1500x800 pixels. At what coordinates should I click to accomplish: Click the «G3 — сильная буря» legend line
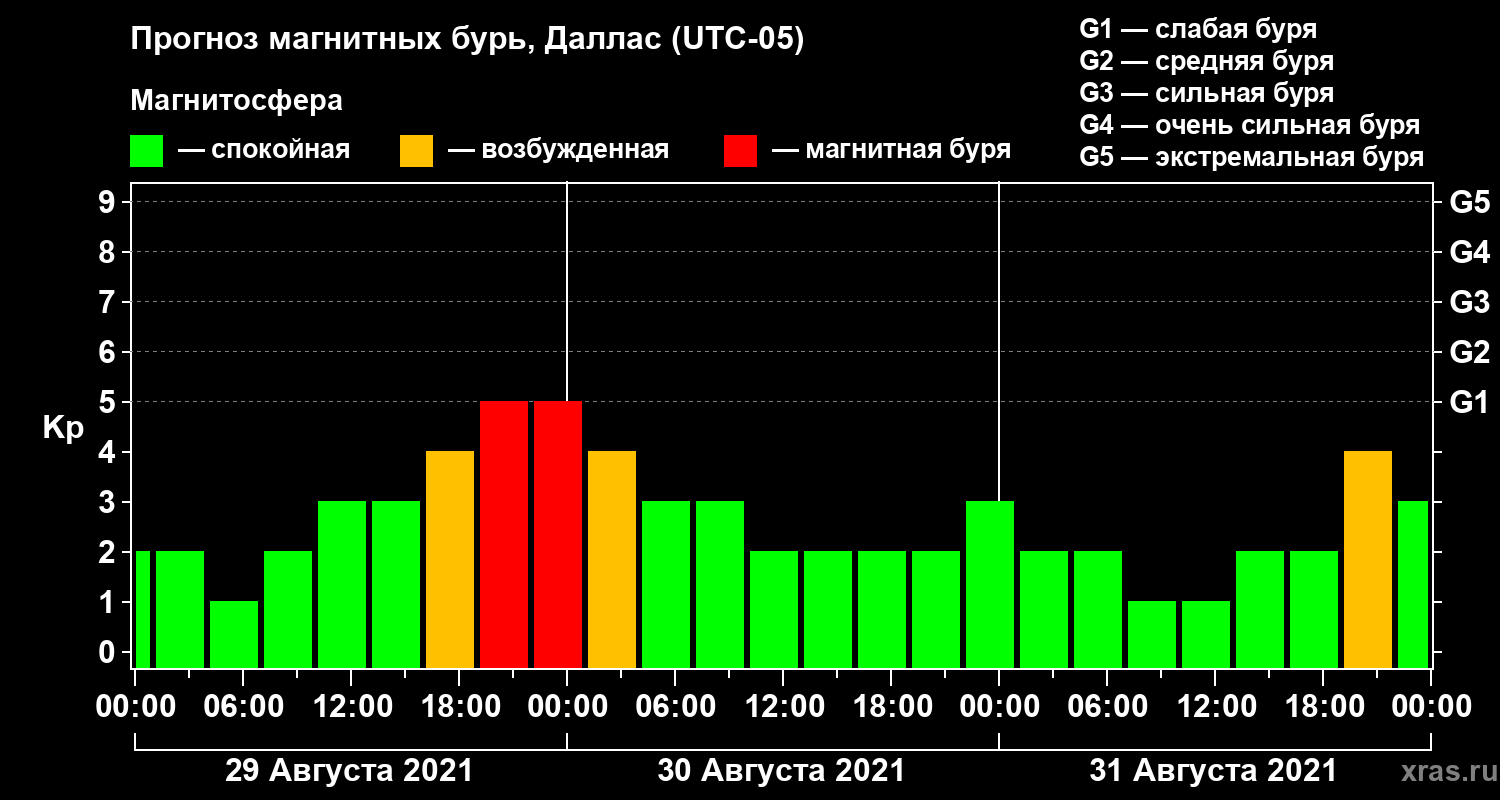coord(1206,93)
